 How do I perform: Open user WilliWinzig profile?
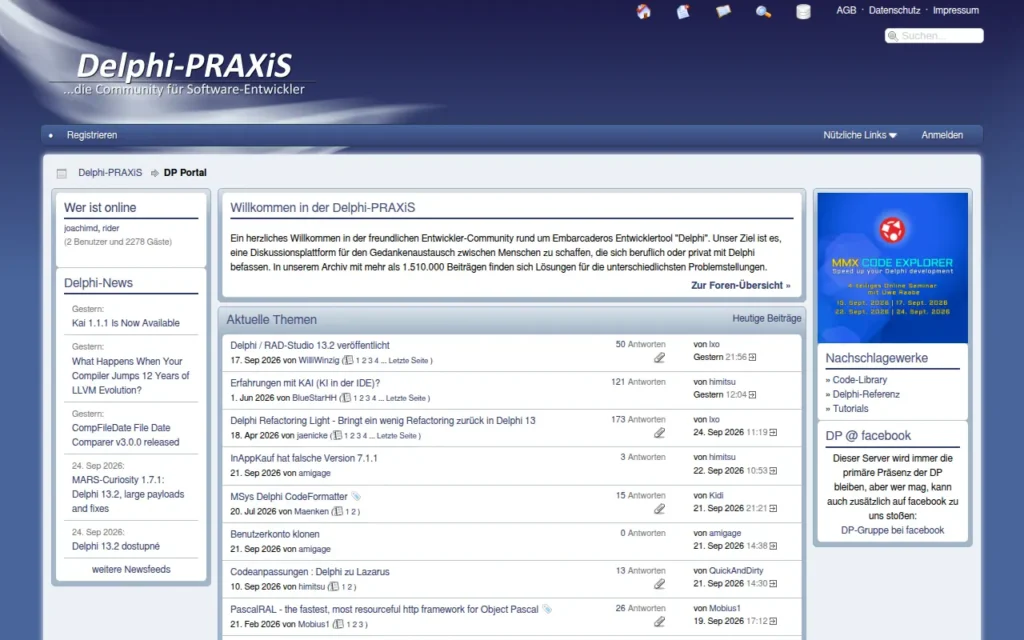pos(319,360)
